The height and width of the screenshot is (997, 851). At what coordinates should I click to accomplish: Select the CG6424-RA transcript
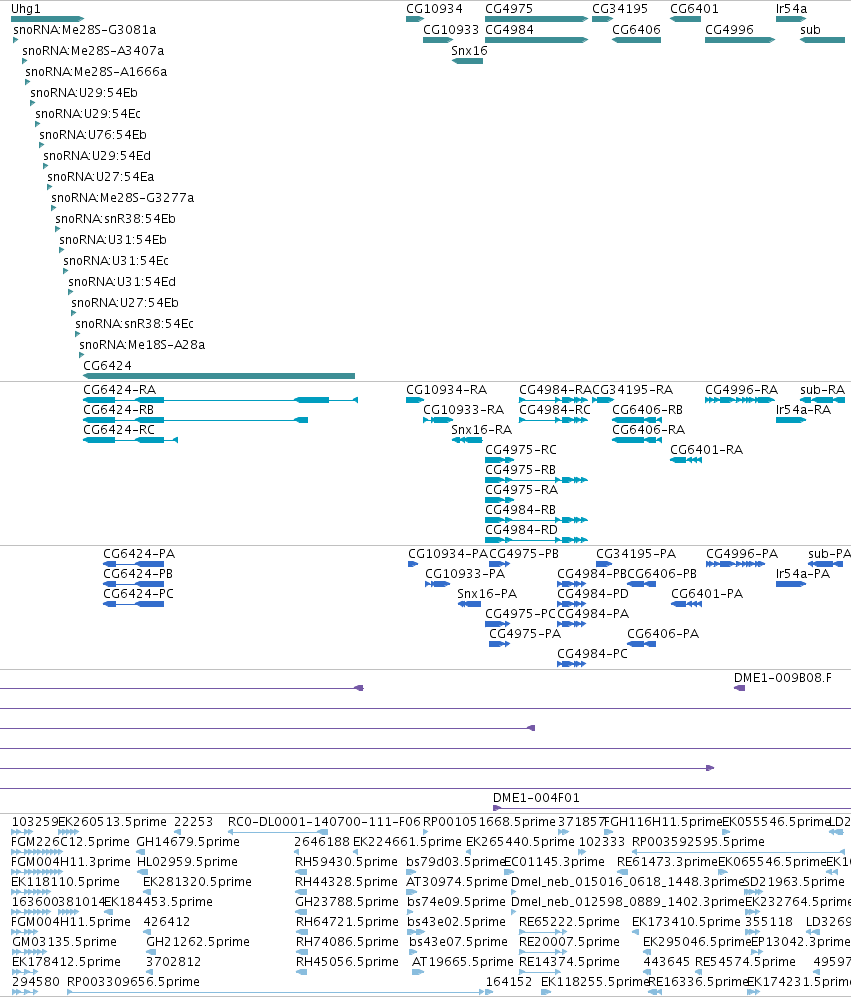(221, 400)
